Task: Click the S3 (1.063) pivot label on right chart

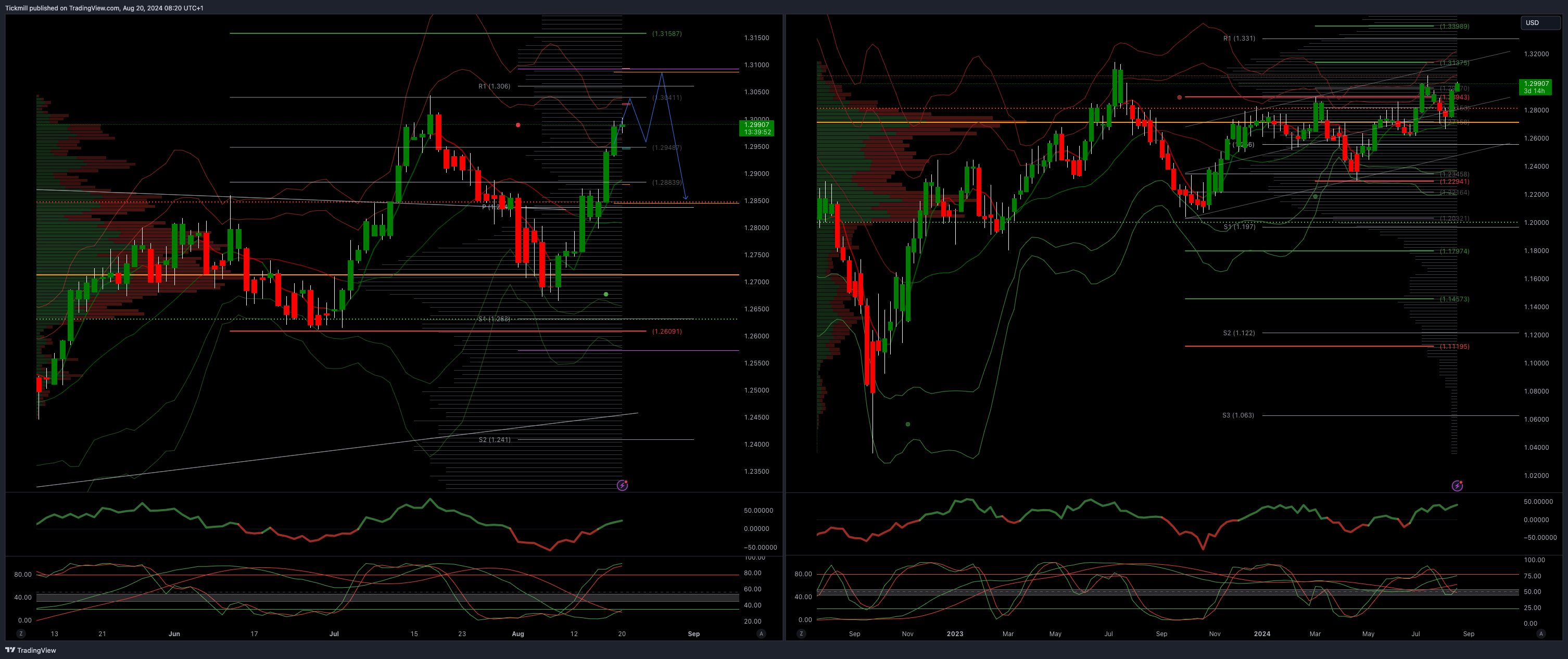Action: click(1238, 415)
